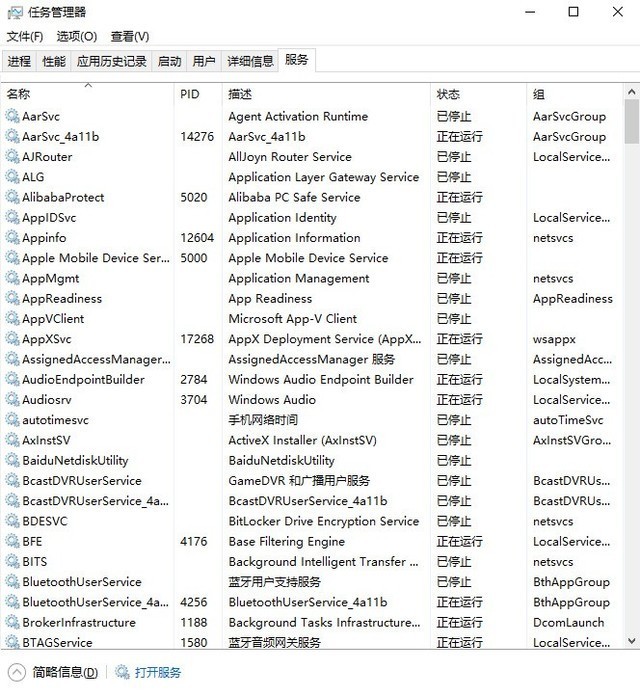
Task: Click the BaiduNetdiskUtility service icon
Action: 12,460
